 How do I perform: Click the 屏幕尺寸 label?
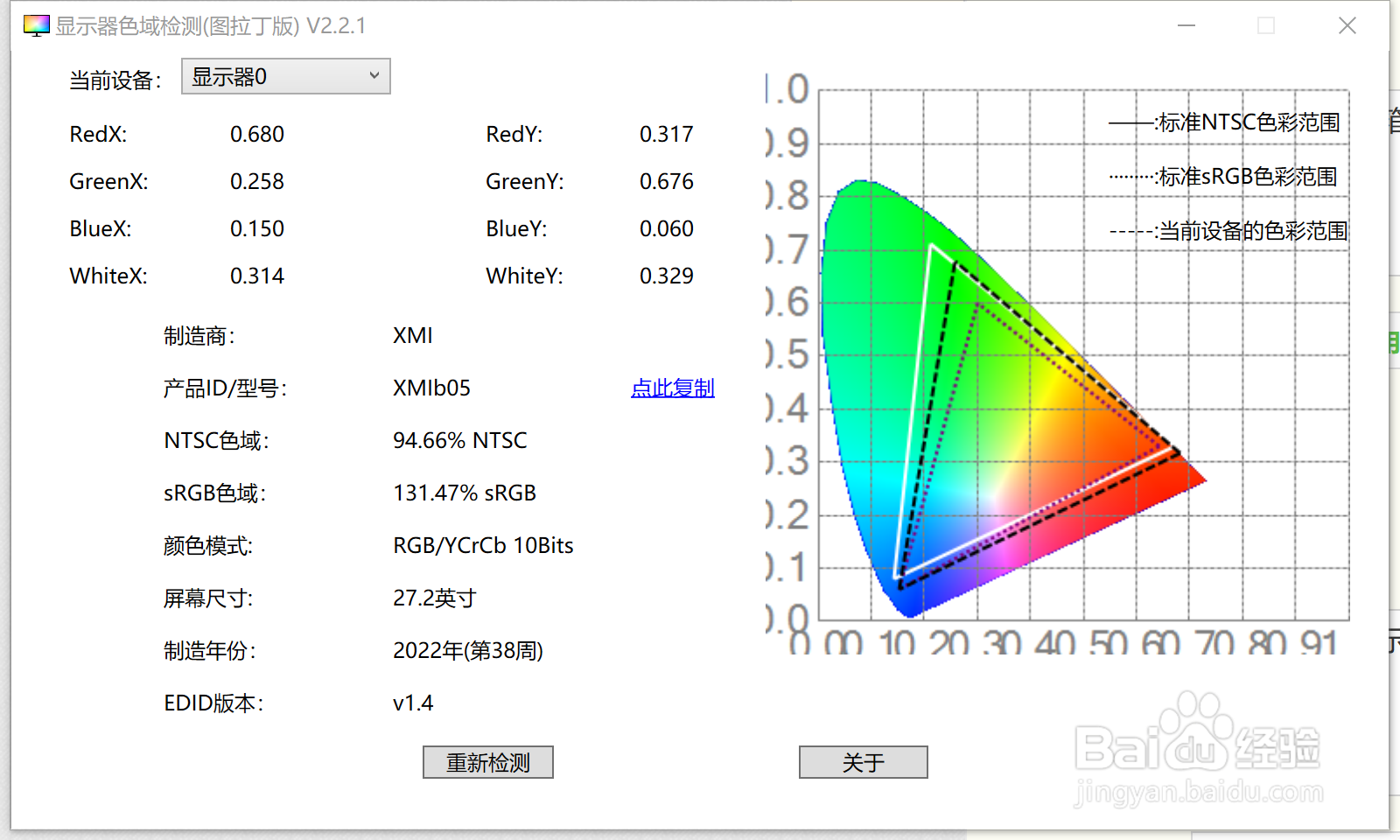click(208, 598)
